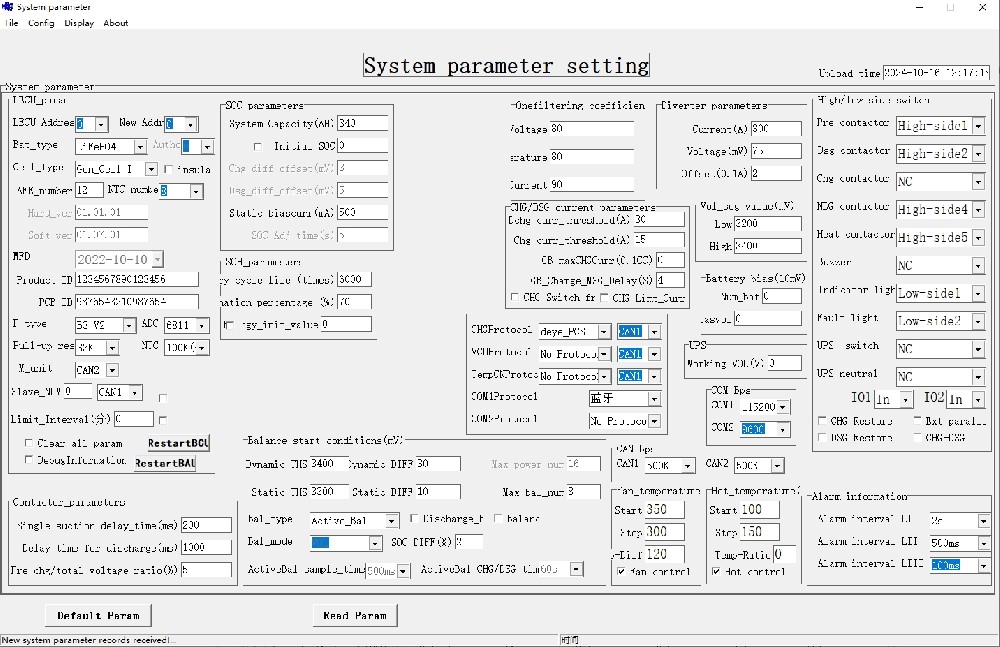Open the Config menu
Image resolution: width=1000 pixels, height=647 pixels.
coord(41,23)
